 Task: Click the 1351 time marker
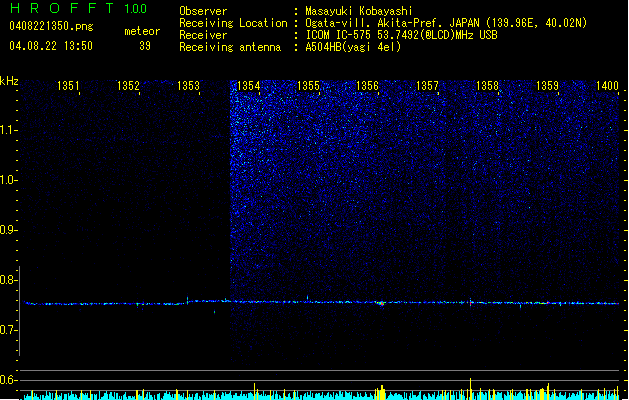click(68, 85)
